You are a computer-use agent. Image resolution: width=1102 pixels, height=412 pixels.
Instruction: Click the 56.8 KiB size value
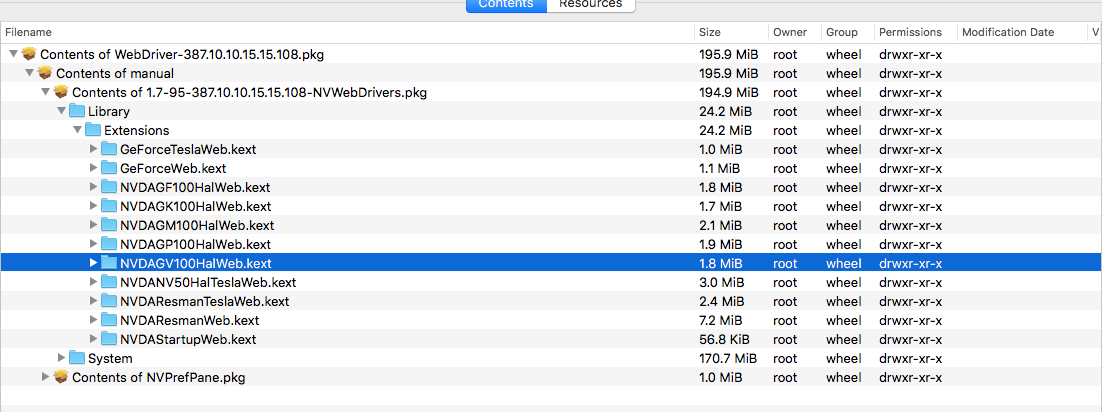pyautogui.click(x=725, y=340)
